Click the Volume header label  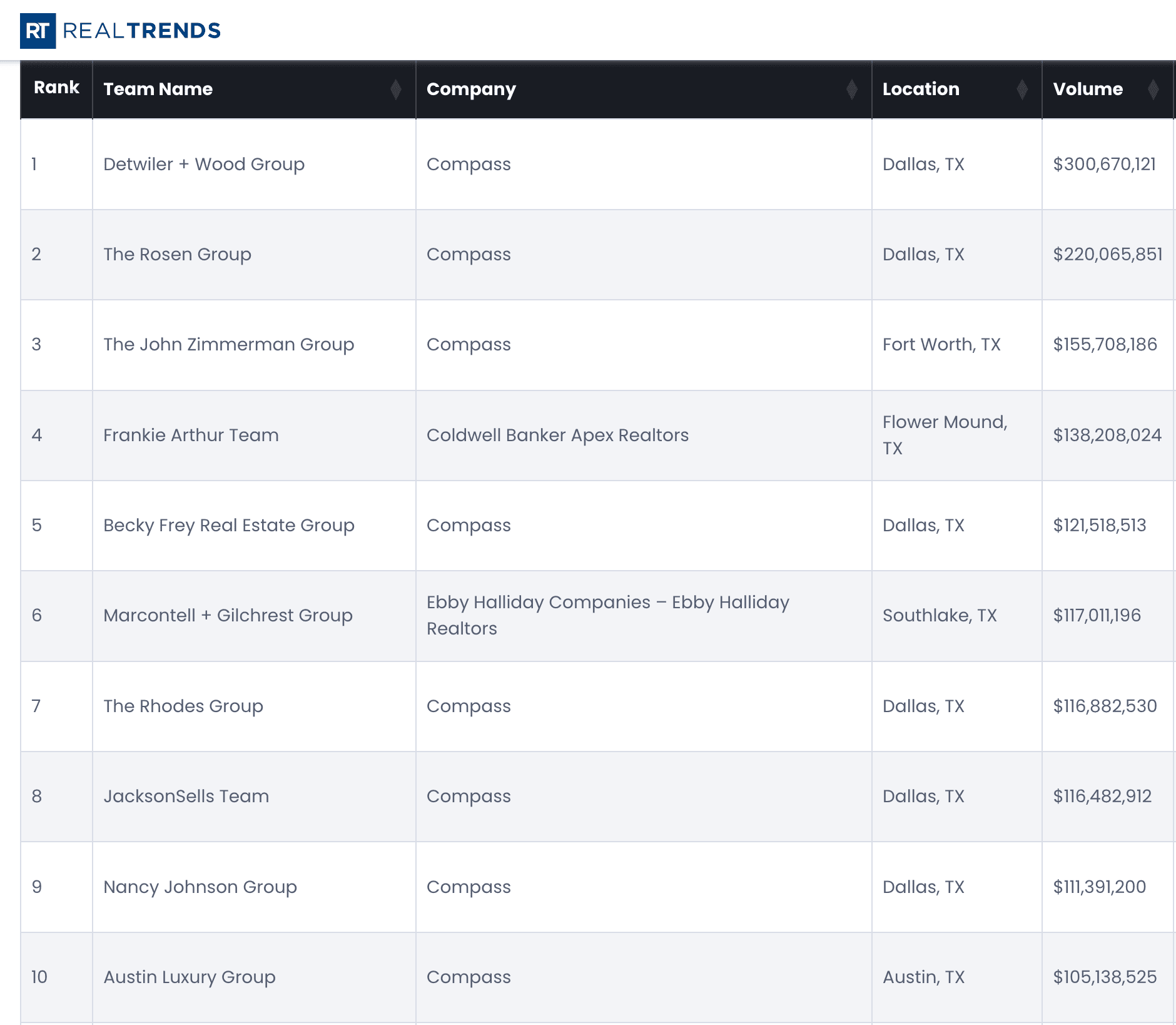1088,89
